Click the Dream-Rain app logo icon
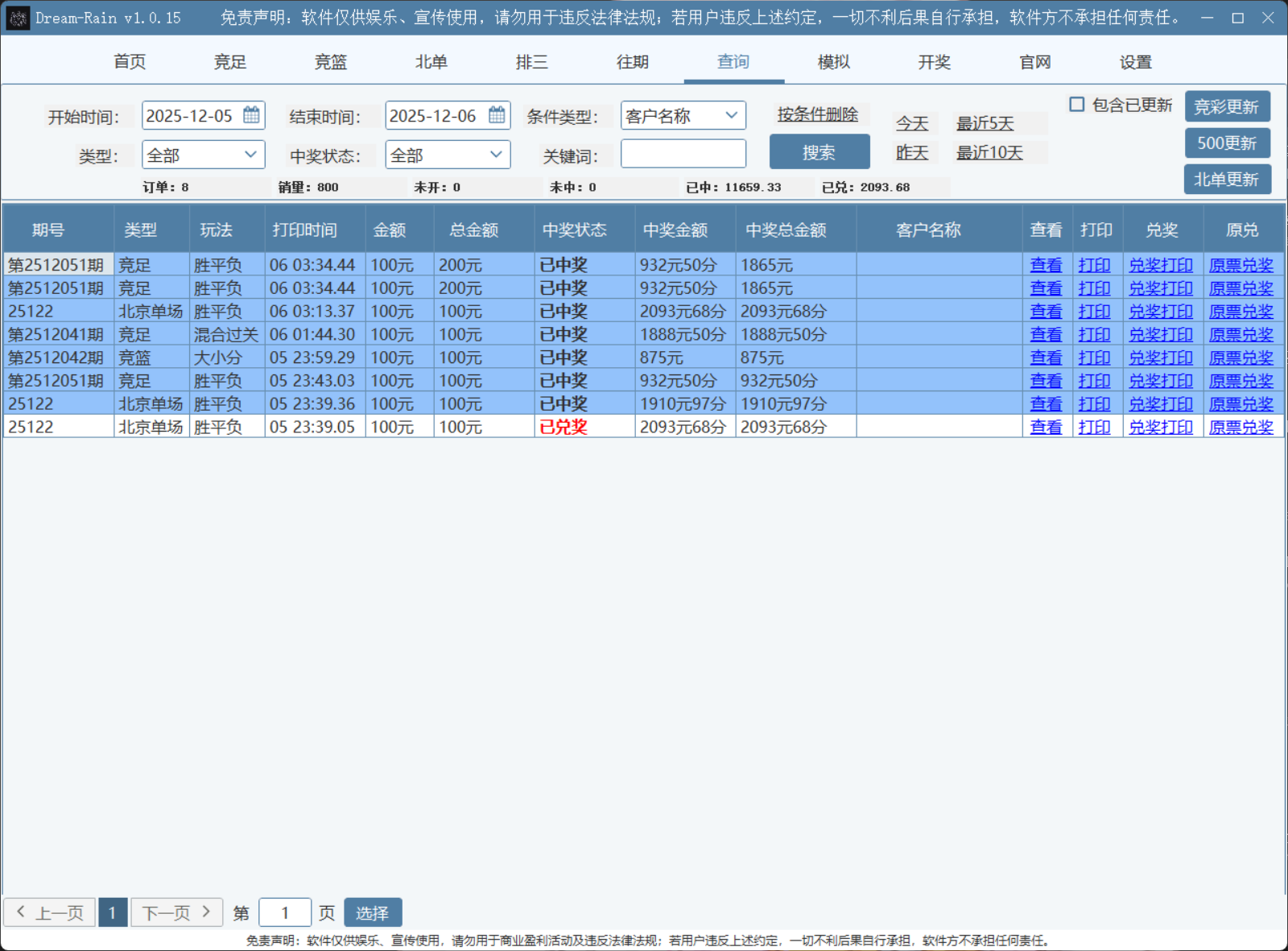 [x=18, y=18]
